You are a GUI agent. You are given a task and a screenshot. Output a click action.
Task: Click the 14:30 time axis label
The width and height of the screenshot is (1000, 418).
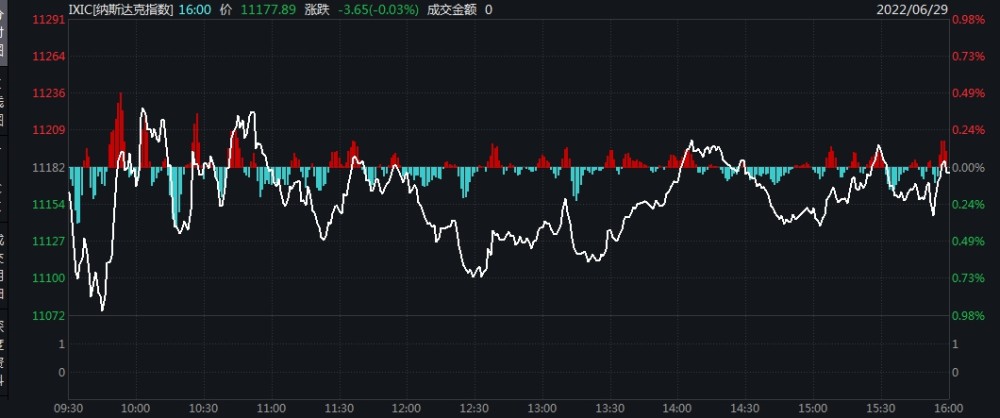(746, 408)
